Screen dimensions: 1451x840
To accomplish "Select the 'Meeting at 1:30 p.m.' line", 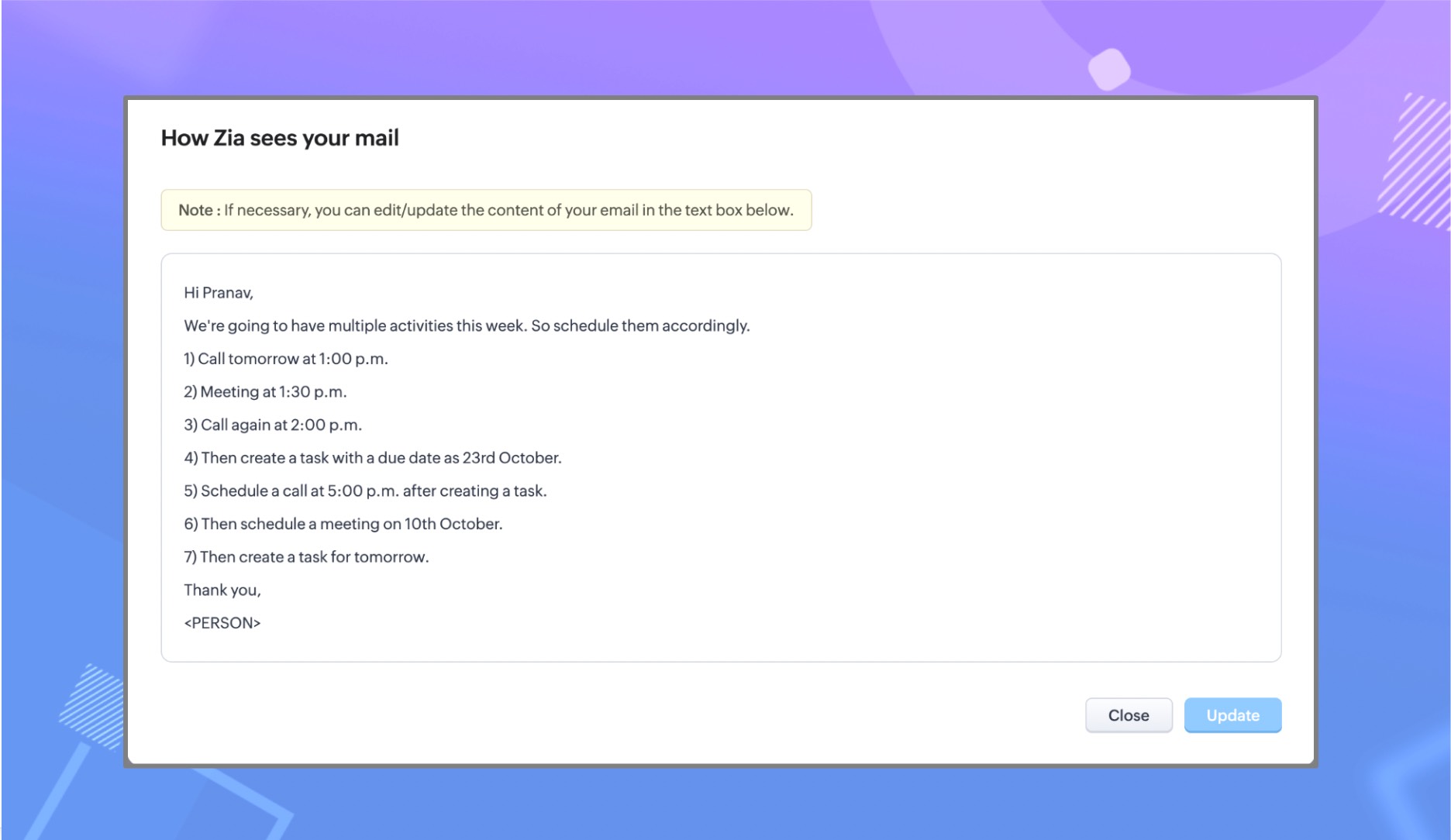I will tap(265, 392).
